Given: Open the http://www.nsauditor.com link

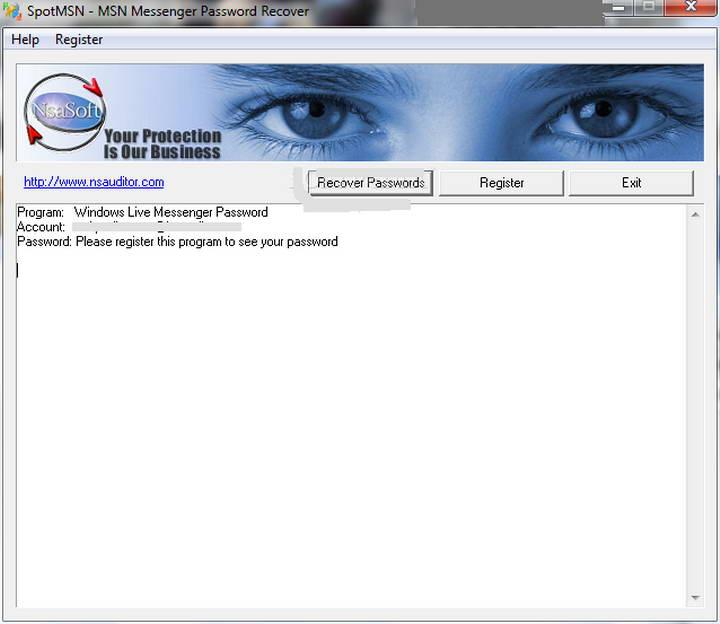Looking at the screenshot, I should tap(94, 182).
